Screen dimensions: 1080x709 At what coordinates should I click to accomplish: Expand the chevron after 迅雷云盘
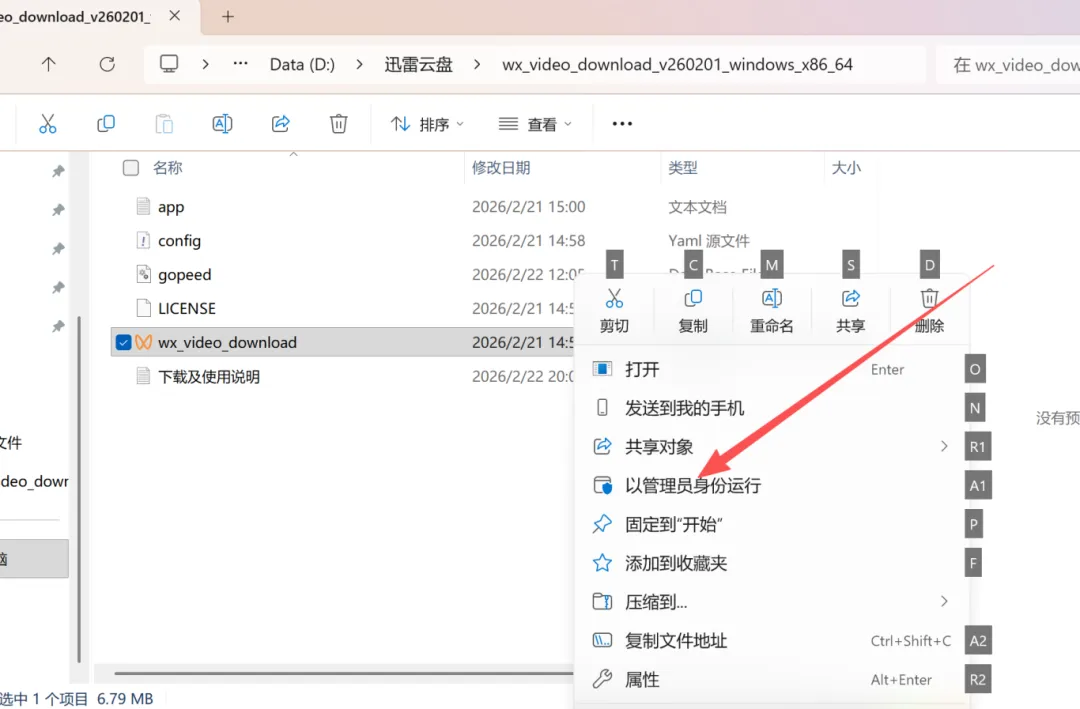point(477,64)
